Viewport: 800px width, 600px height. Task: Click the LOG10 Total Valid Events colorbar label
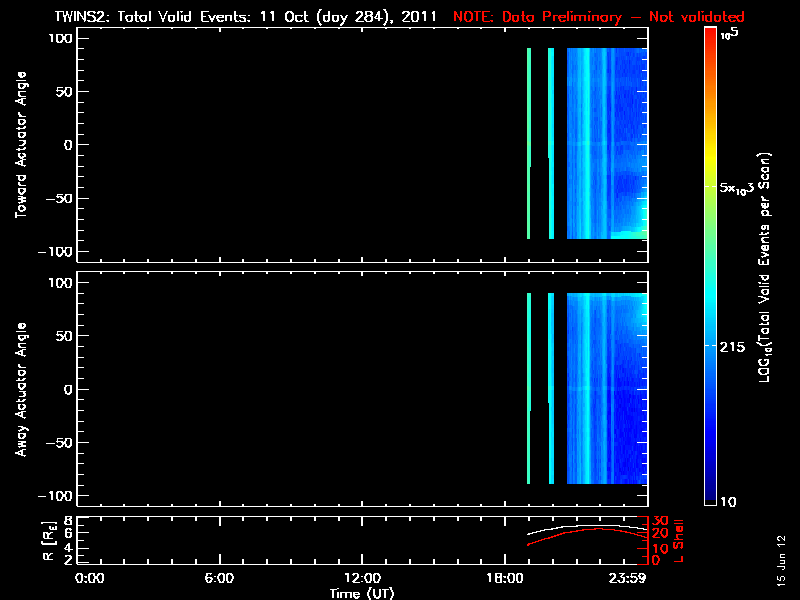(x=771, y=270)
